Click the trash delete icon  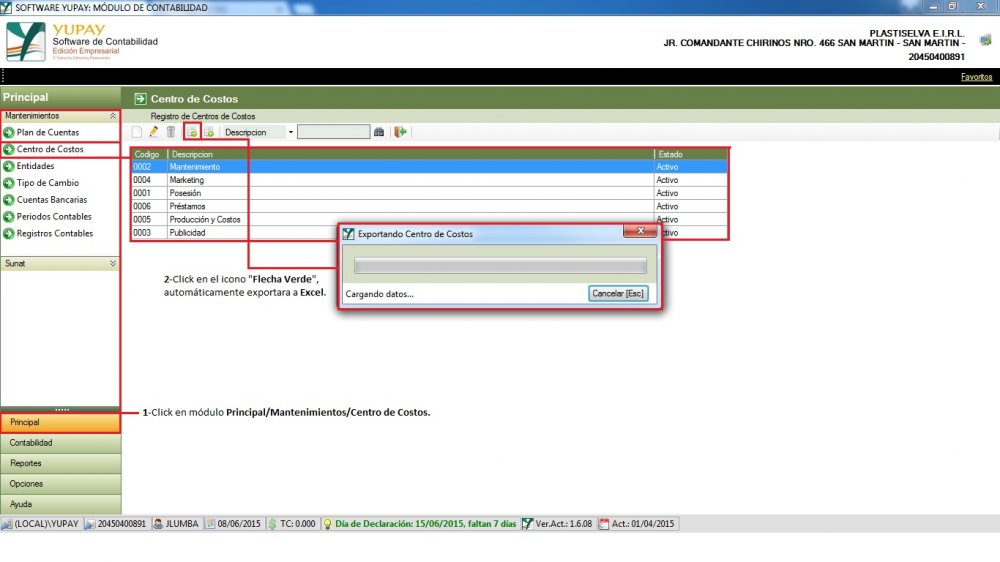[171, 132]
